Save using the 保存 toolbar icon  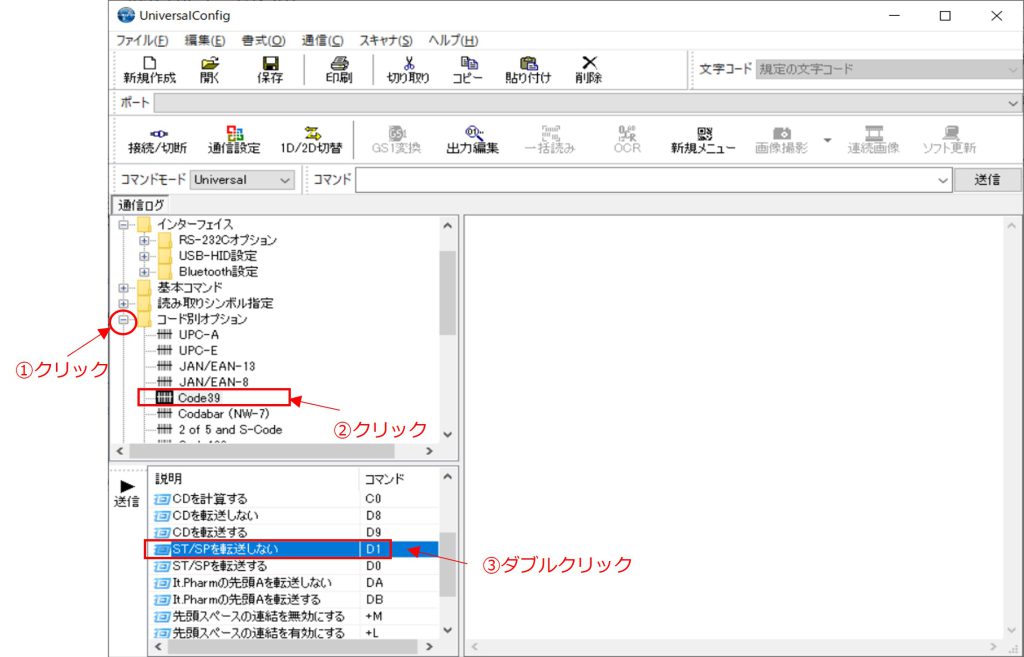pos(270,70)
